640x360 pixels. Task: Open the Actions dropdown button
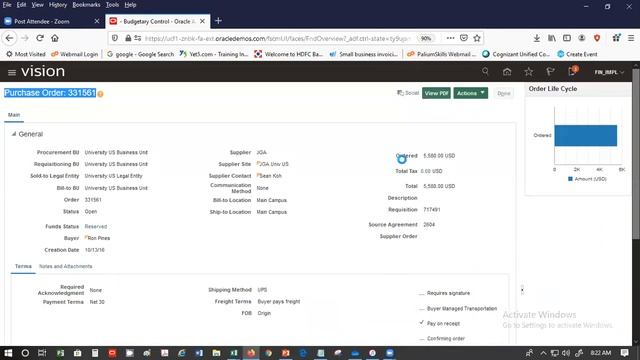[x=471, y=93]
